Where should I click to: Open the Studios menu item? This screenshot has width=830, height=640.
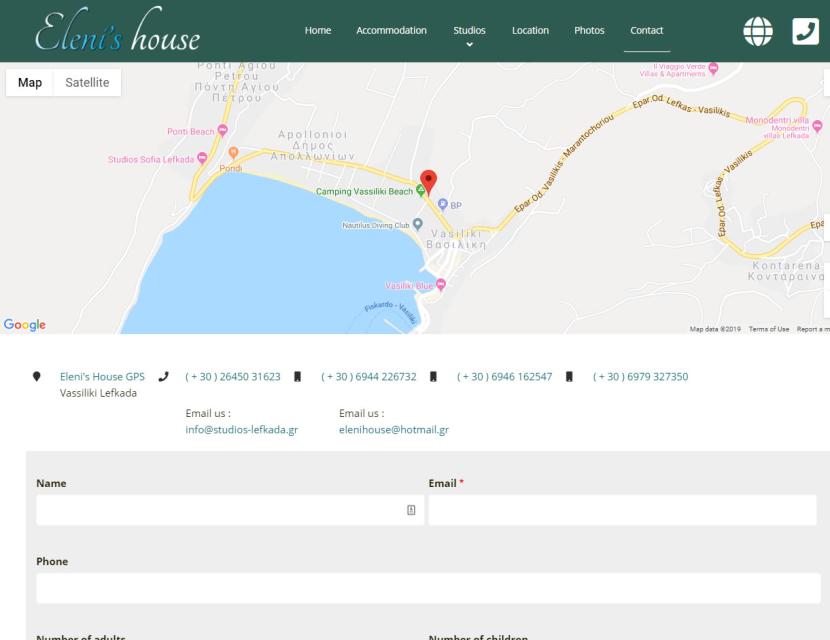[469, 30]
